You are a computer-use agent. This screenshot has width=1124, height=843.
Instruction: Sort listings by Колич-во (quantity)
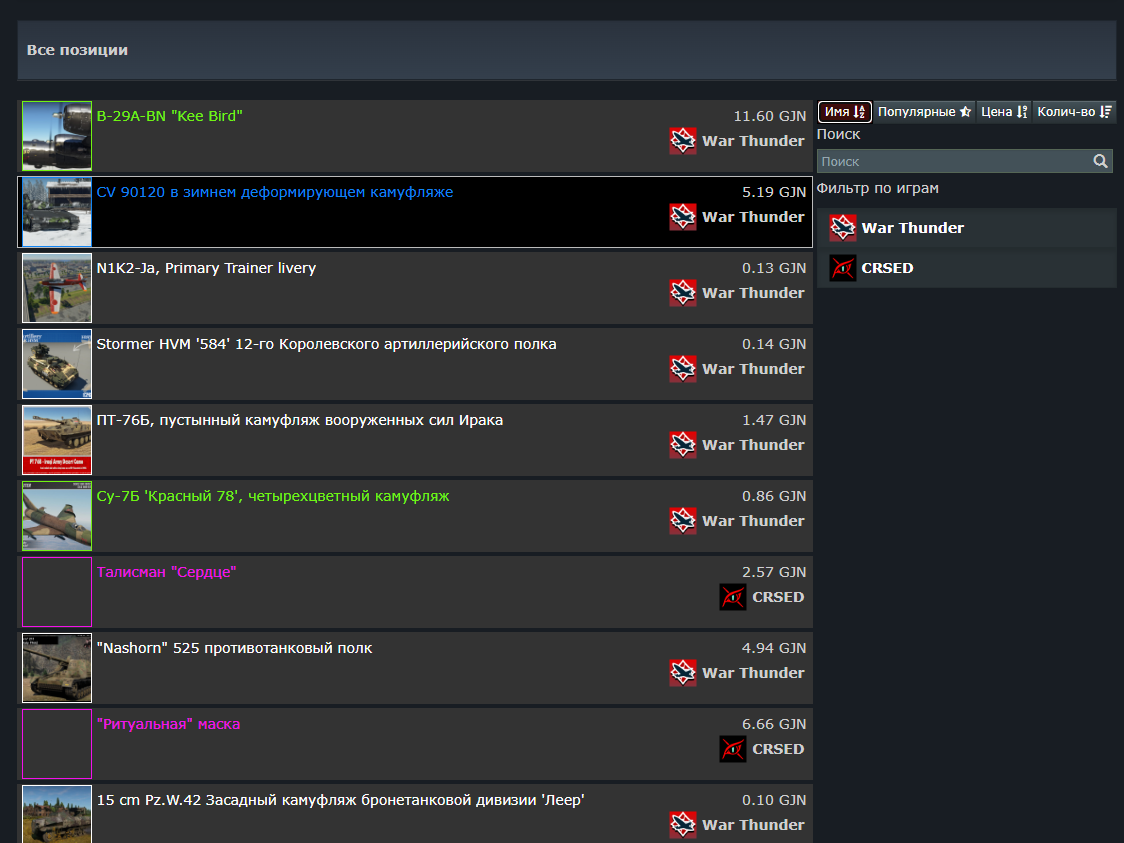pyautogui.click(x=1074, y=112)
